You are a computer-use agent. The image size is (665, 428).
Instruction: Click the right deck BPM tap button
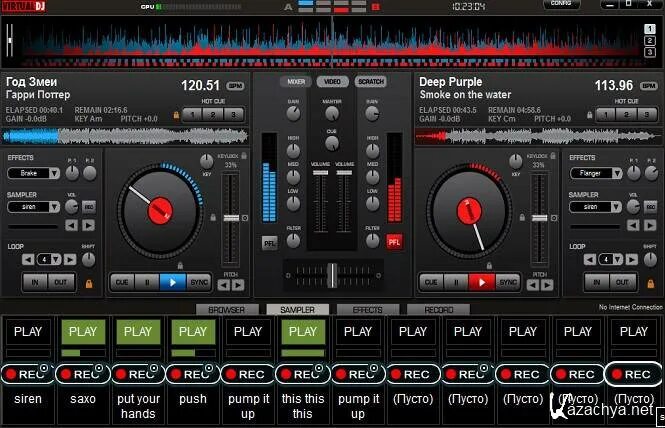coord(649,86)
